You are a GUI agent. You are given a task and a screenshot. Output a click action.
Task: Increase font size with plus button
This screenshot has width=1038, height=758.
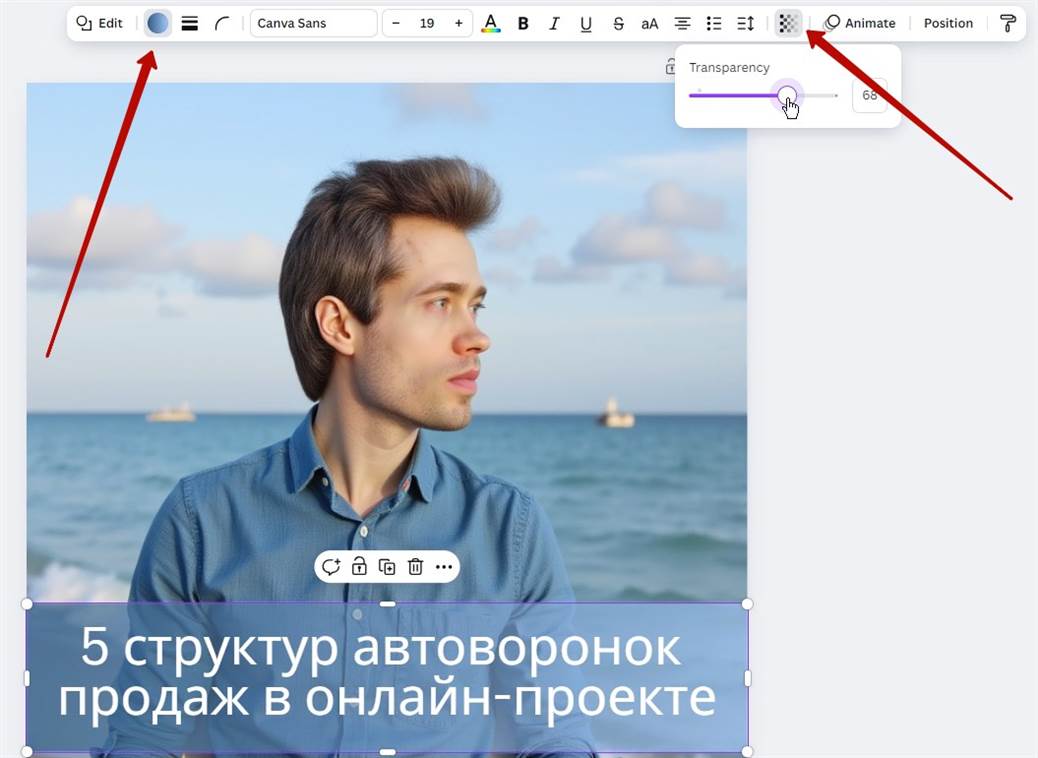(458, 23)
